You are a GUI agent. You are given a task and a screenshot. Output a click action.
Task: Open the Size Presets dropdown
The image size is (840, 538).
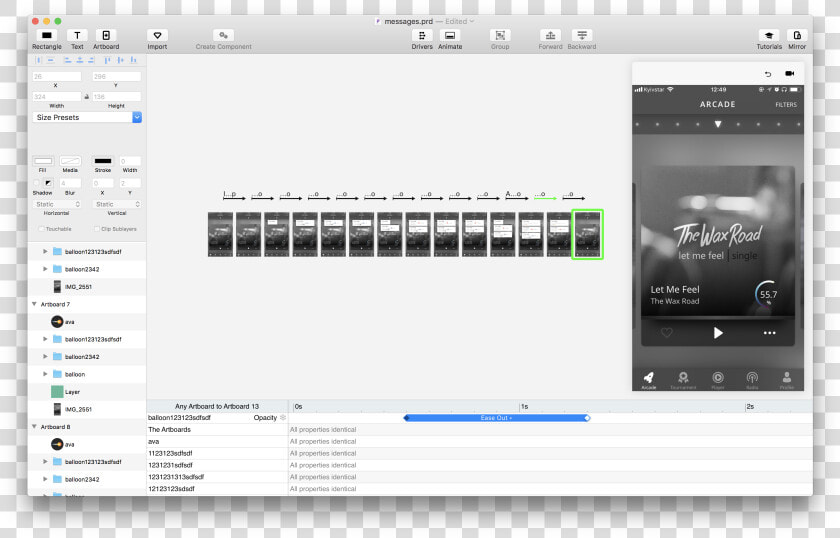[x=87, y=117]
